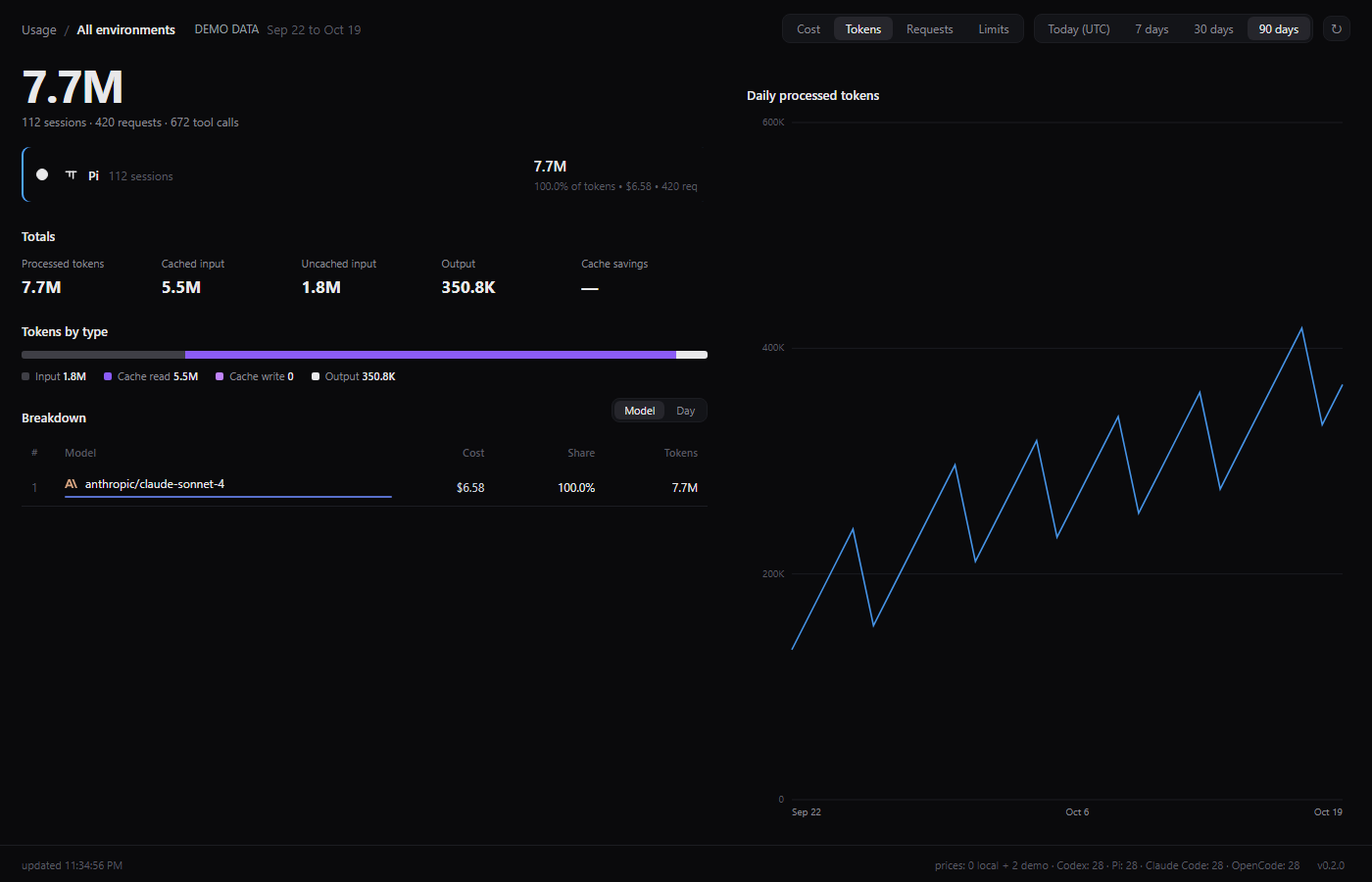Click the v0.2.0 version label
Image resolution: width=1372 pixels, height=882 pixels.
(x=1331, y=865)
